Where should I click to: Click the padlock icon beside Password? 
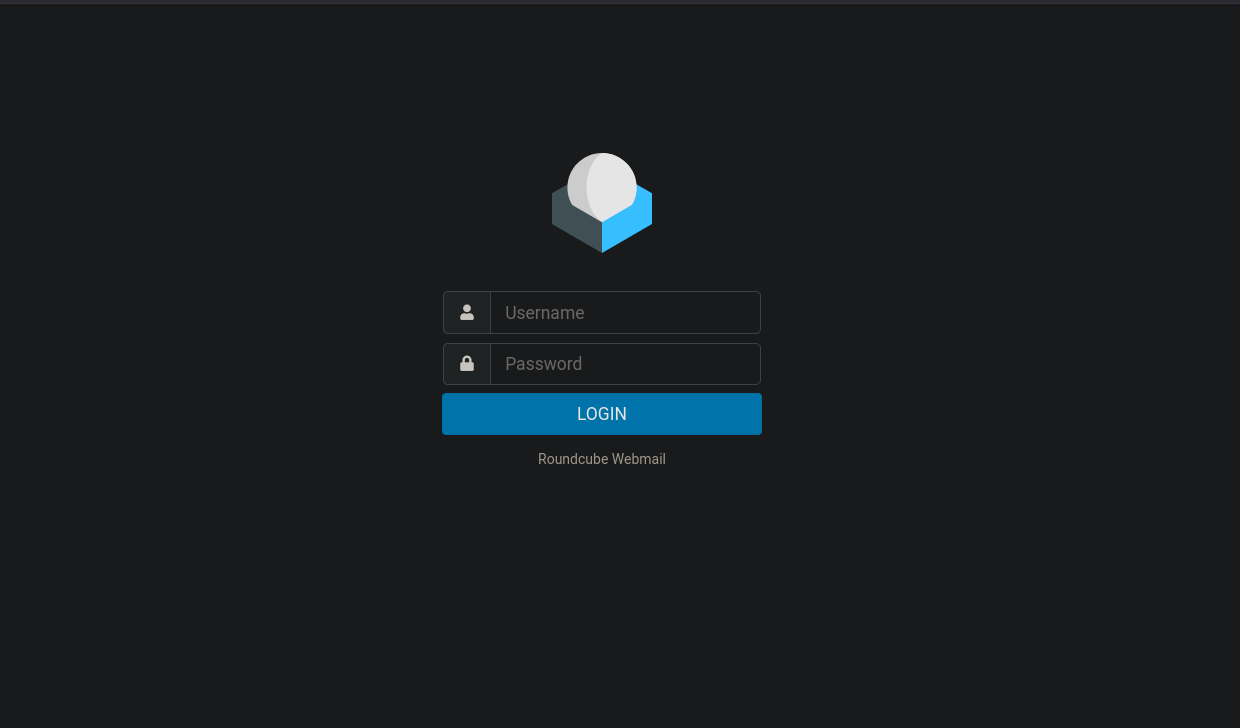pyautogui.click(x=467, y=363)
